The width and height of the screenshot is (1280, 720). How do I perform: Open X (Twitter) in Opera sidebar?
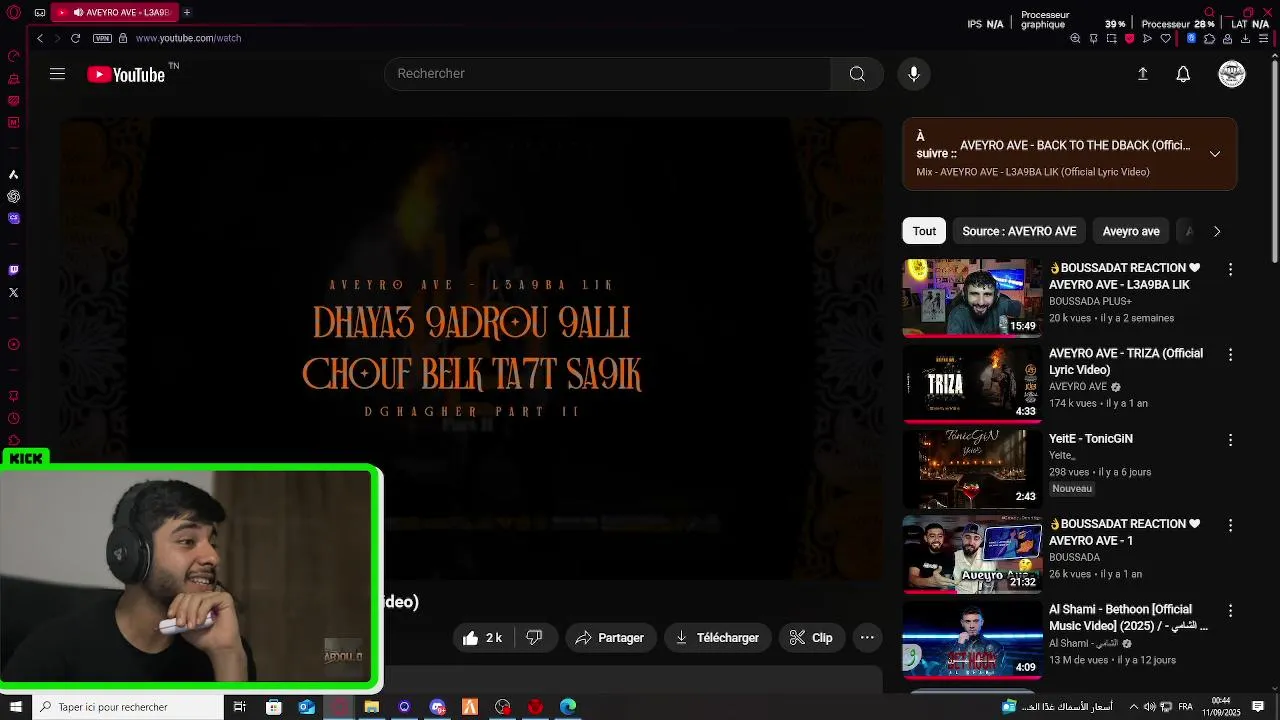click(13, 293)
